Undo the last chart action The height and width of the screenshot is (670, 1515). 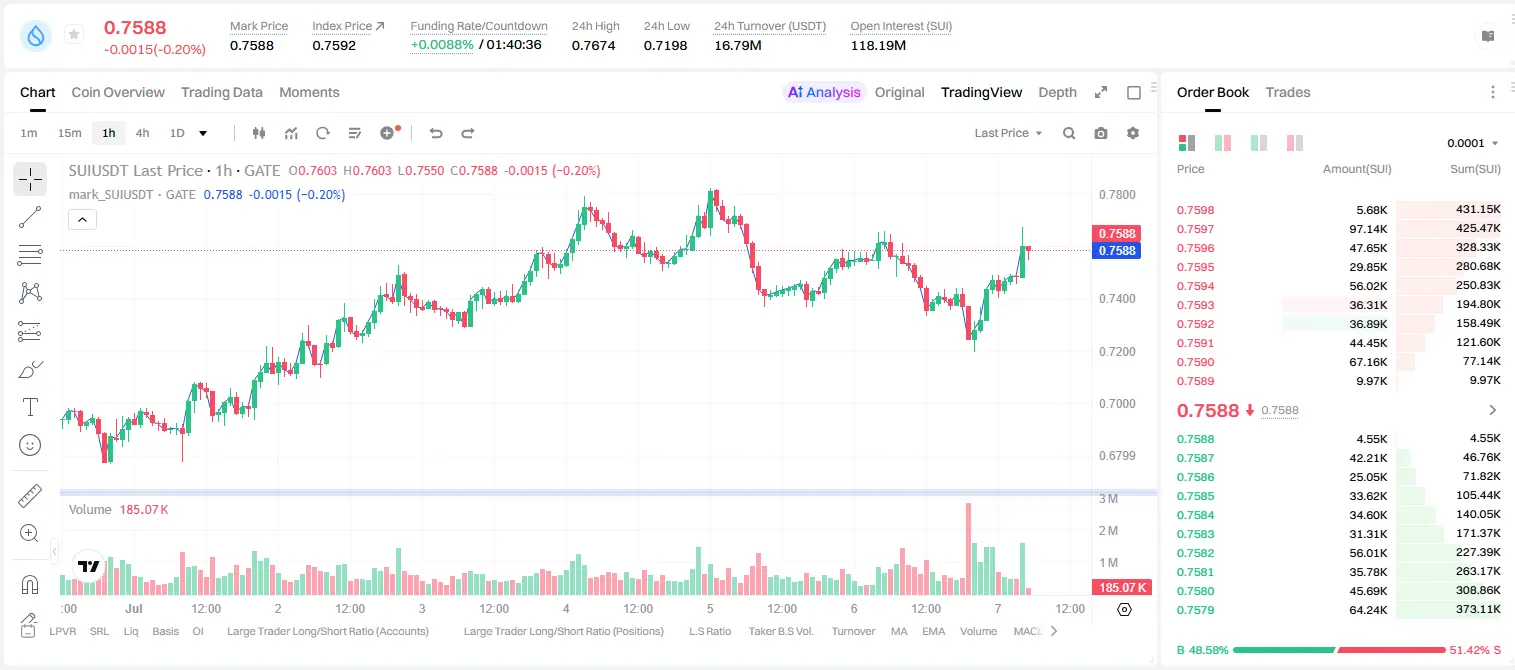click(436, 133)
